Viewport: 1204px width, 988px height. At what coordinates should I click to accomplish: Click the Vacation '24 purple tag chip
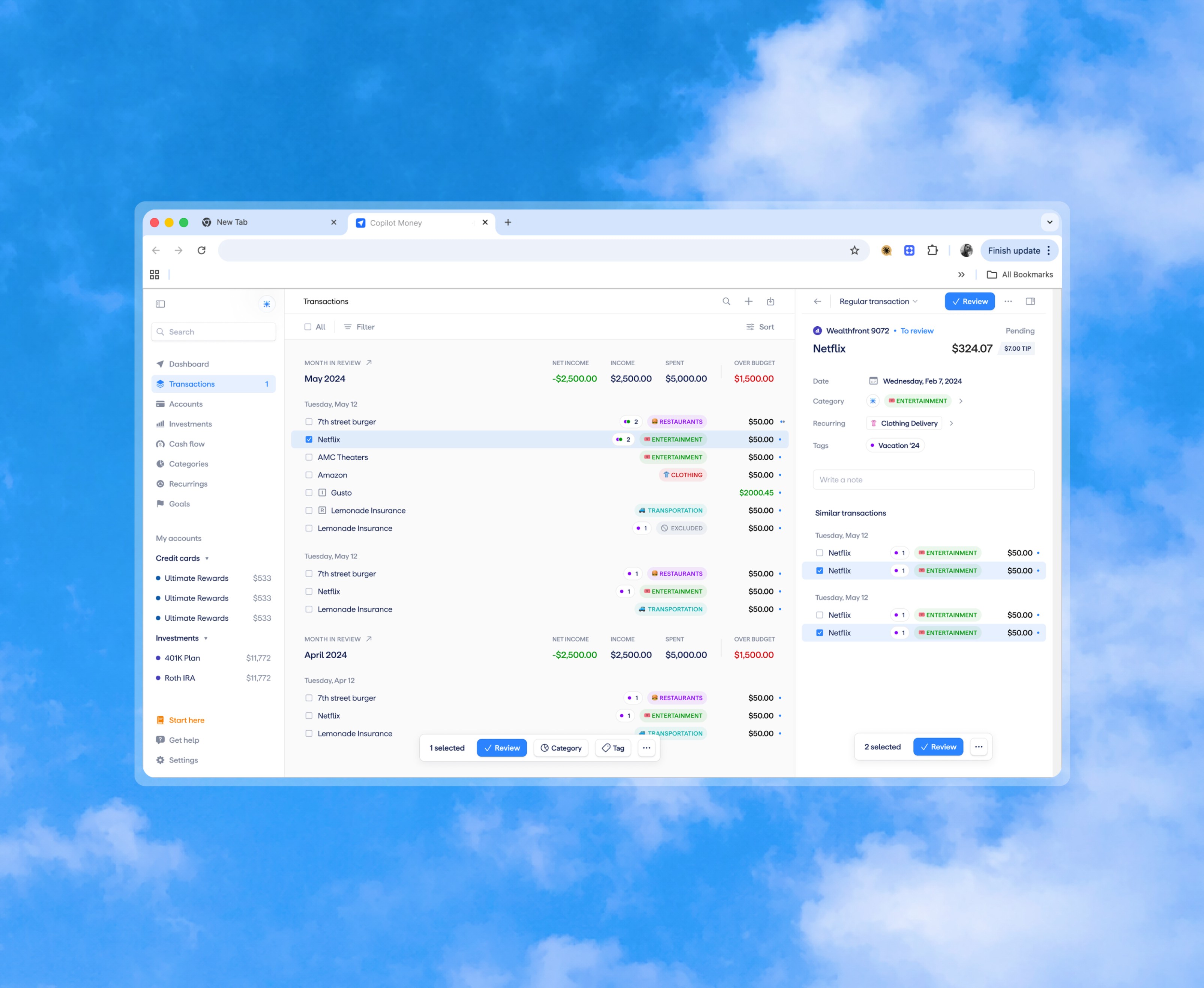(x=895, y=446)
